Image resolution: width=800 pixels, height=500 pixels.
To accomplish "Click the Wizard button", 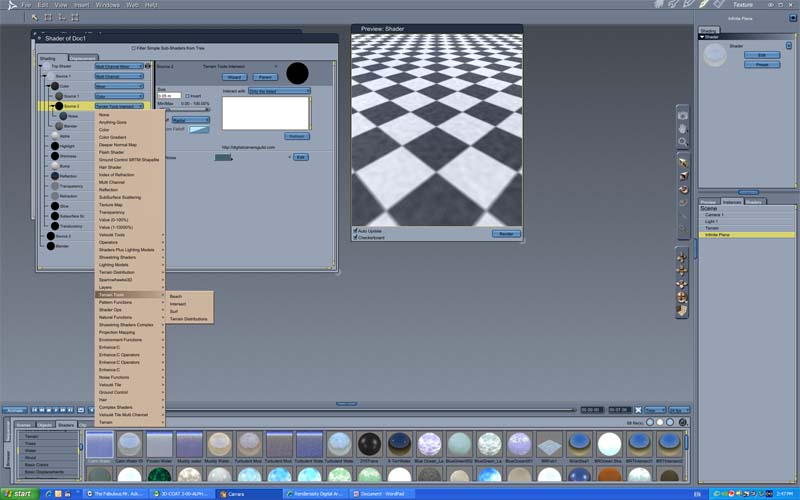I will (234, 76).
